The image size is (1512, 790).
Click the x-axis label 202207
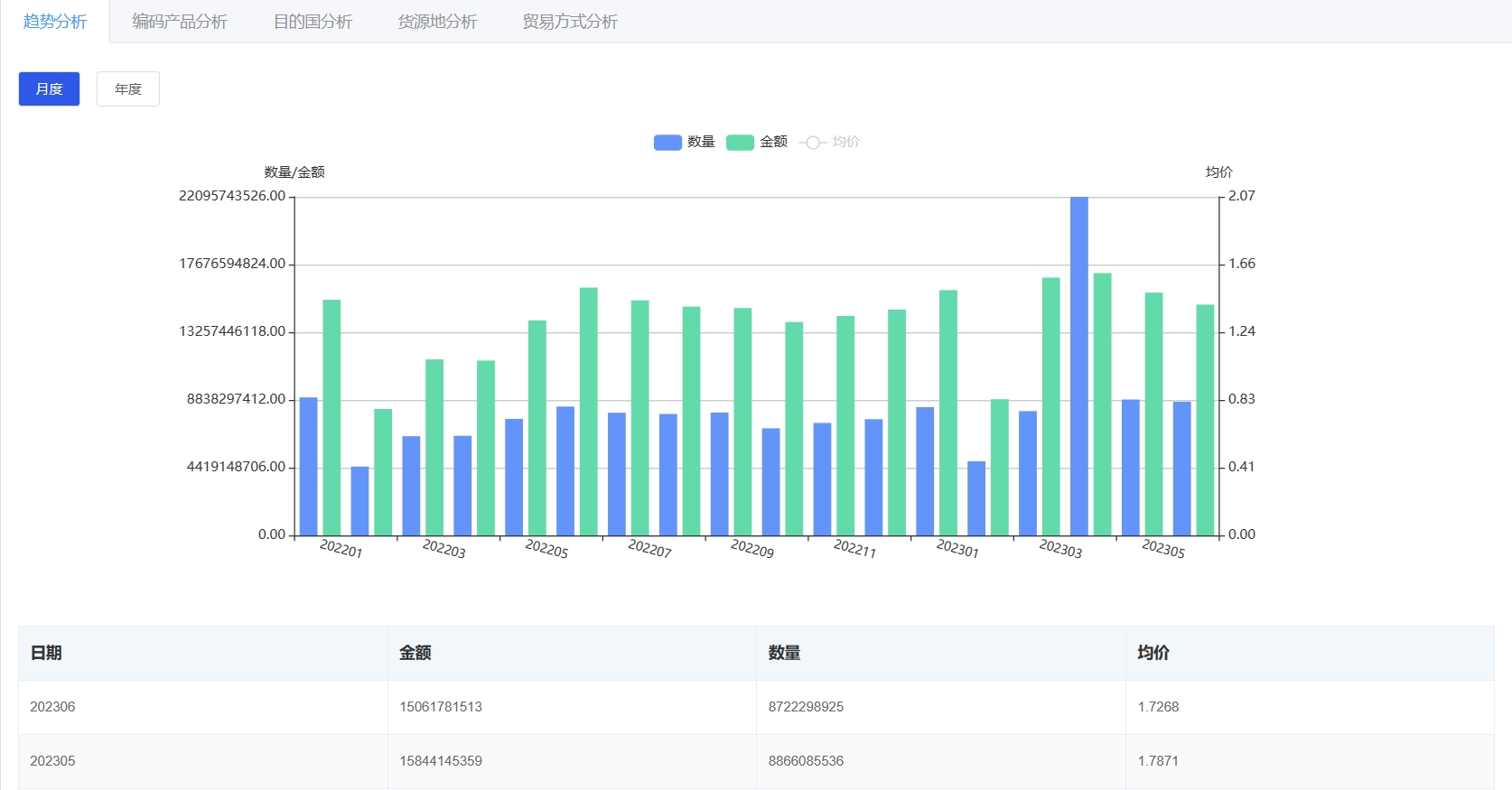coord(649,548)
